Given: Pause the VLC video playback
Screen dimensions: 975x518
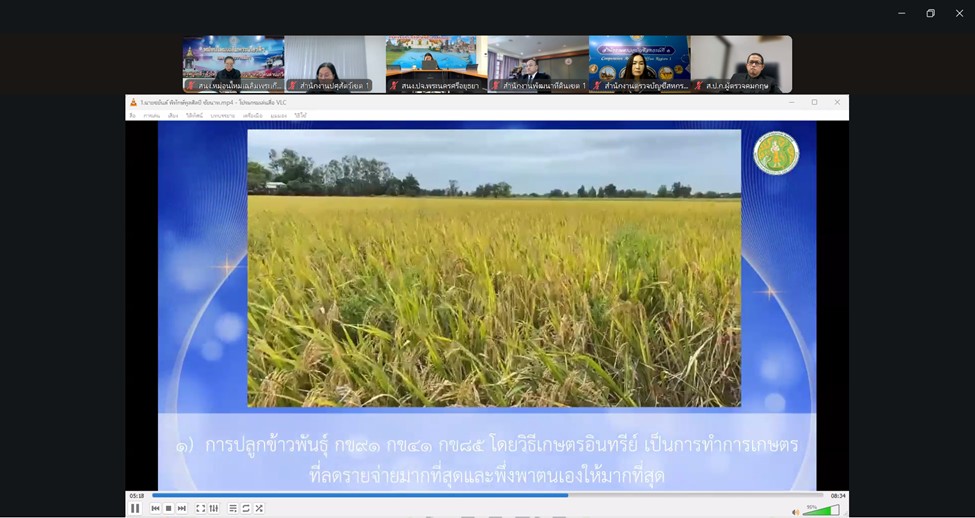Looking at the screenshot, I should pos(135,509).
